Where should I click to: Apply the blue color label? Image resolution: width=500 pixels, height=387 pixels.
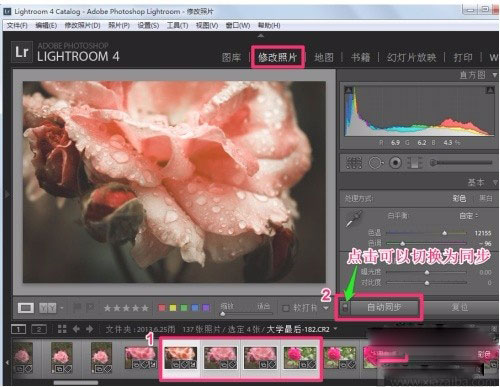pyautogui.click(x=195, y=308)
